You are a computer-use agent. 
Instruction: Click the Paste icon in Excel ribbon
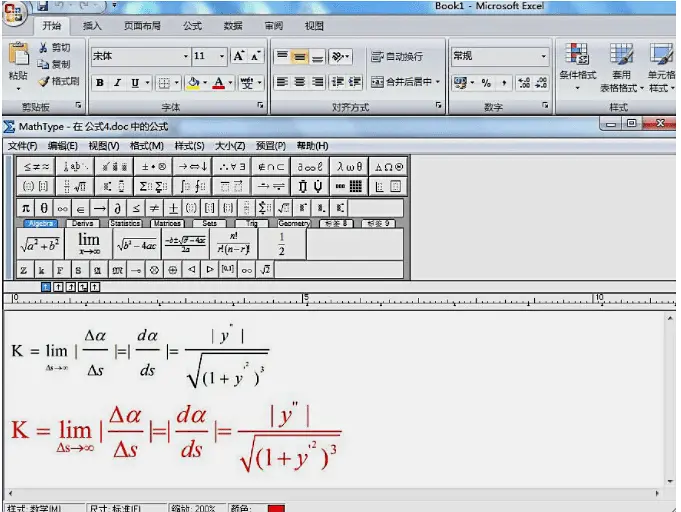pos(18,54)
